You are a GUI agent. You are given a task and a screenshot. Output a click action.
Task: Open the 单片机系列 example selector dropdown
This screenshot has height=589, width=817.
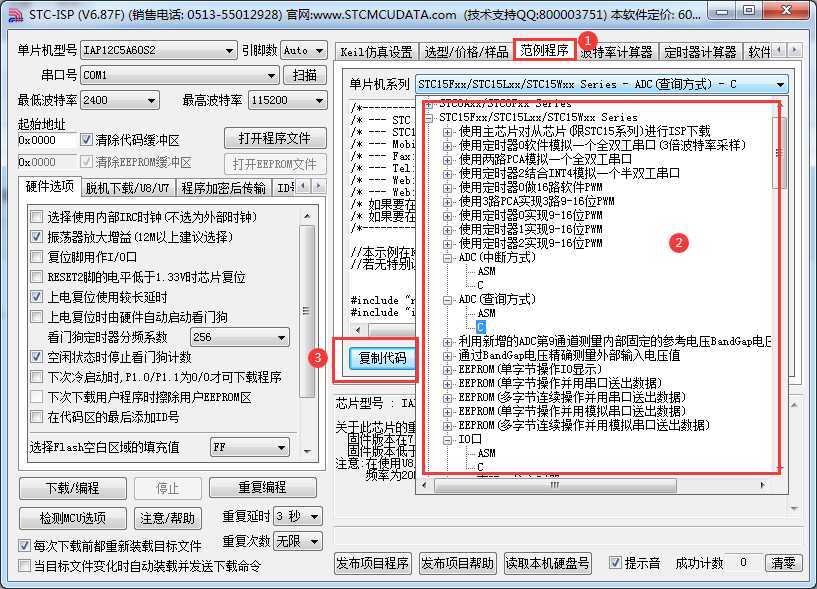coord(602,84)
